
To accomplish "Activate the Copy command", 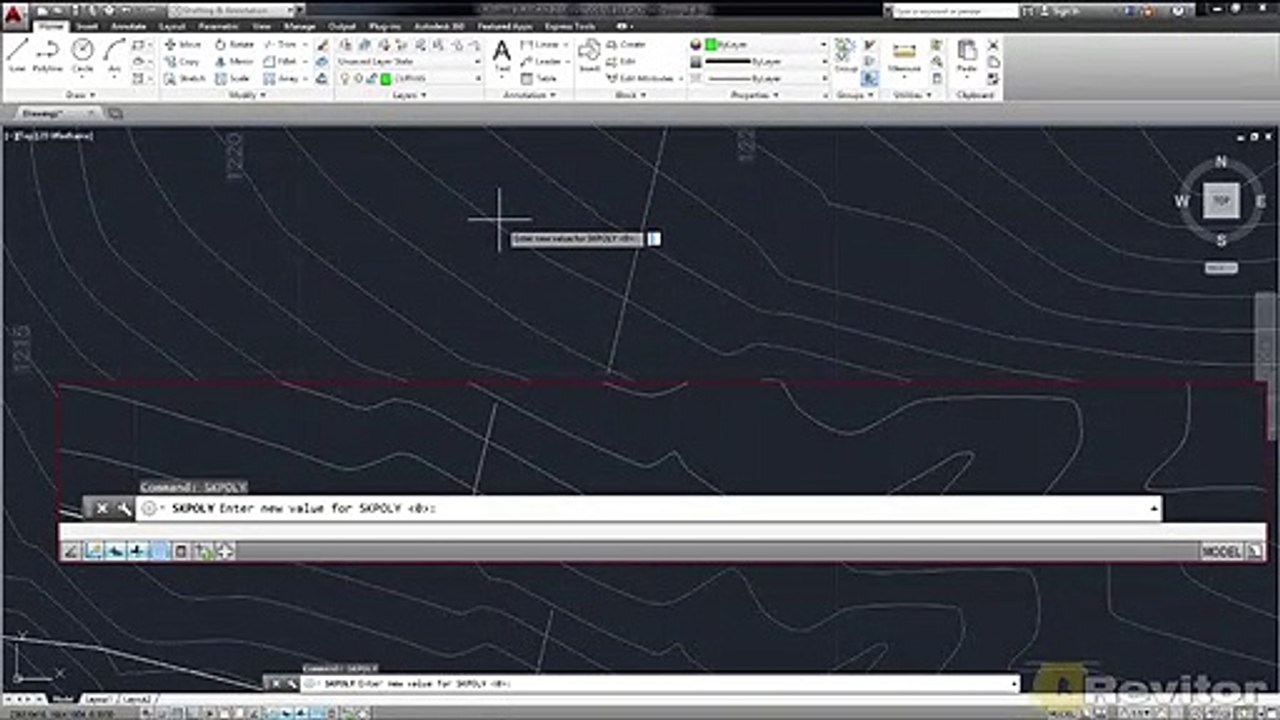I will (183, 61).
